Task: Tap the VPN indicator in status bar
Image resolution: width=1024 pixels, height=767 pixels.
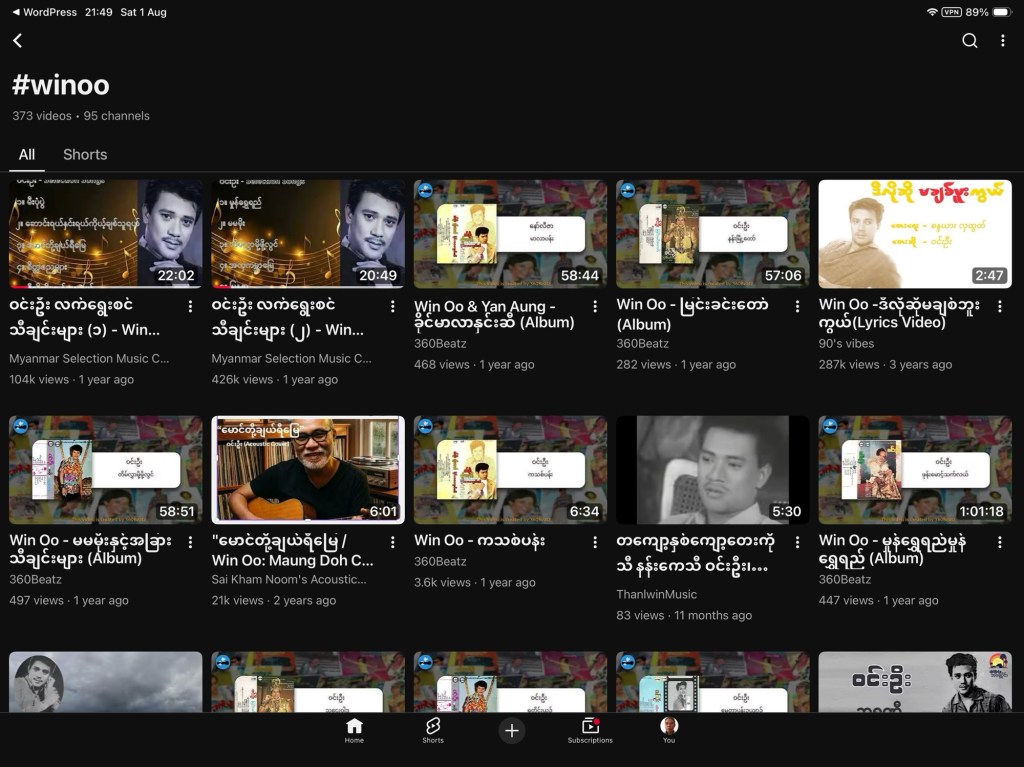Action: click(x=951, y=12)
